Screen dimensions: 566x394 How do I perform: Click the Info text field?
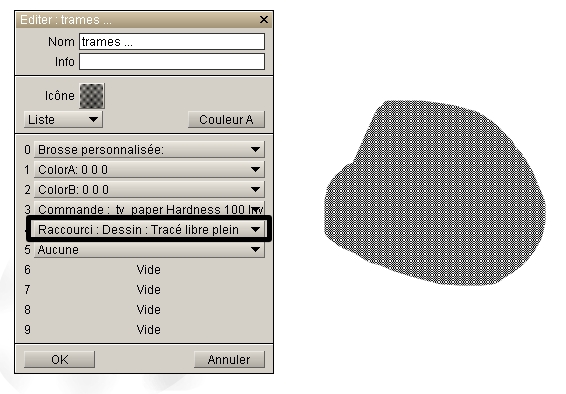(172, 62)
